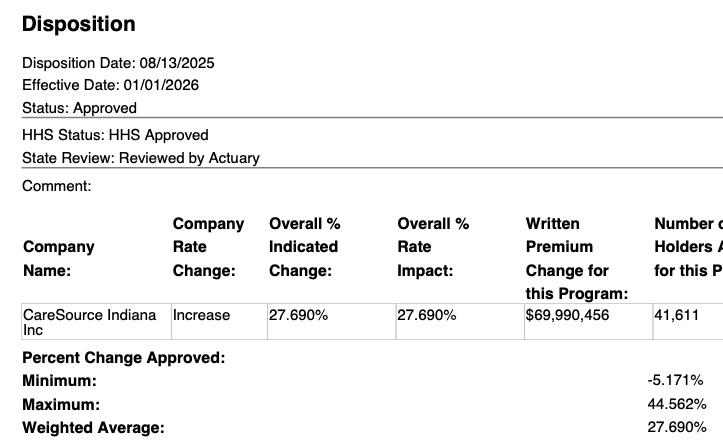Click the Overall % Indicated Change header

click(304, 247)
